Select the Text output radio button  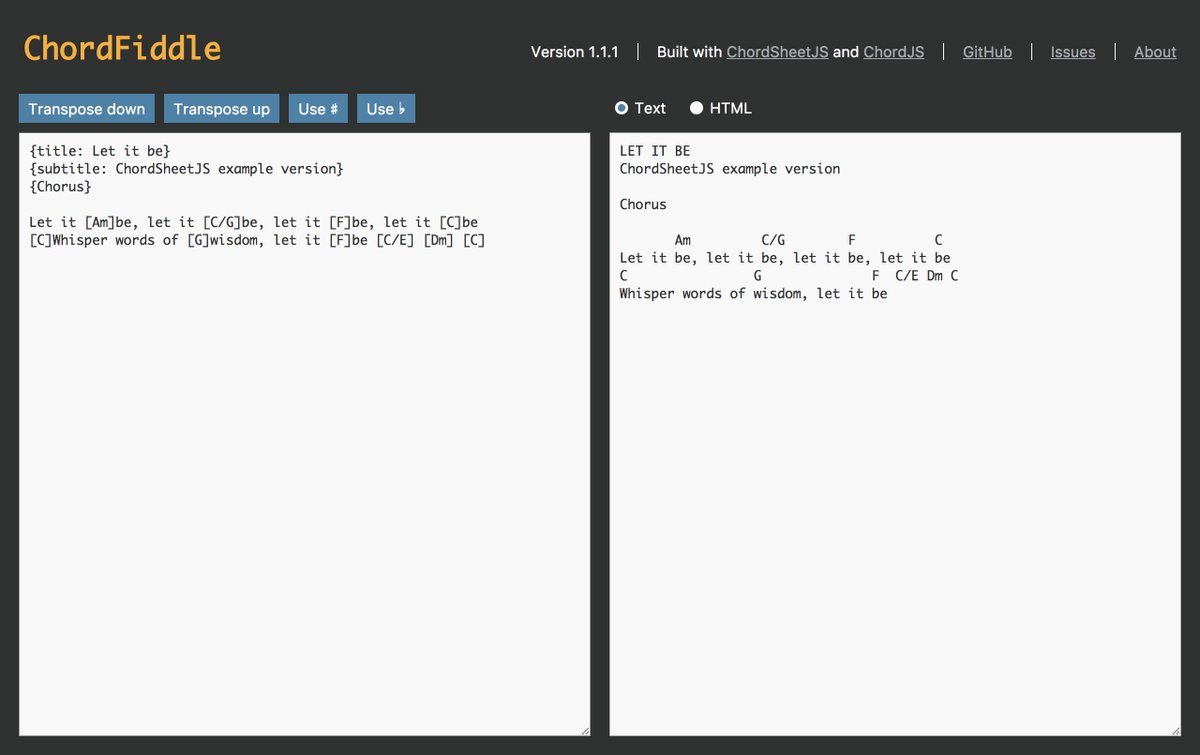[621, 108]
